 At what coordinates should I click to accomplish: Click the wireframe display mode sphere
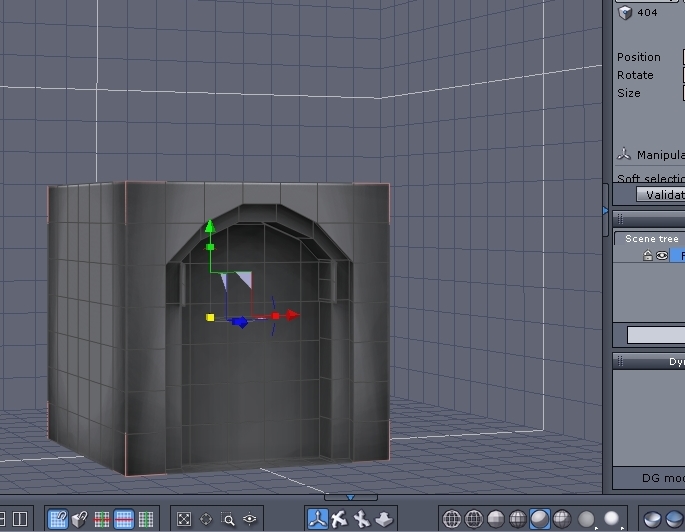click(x=452, y=519)
